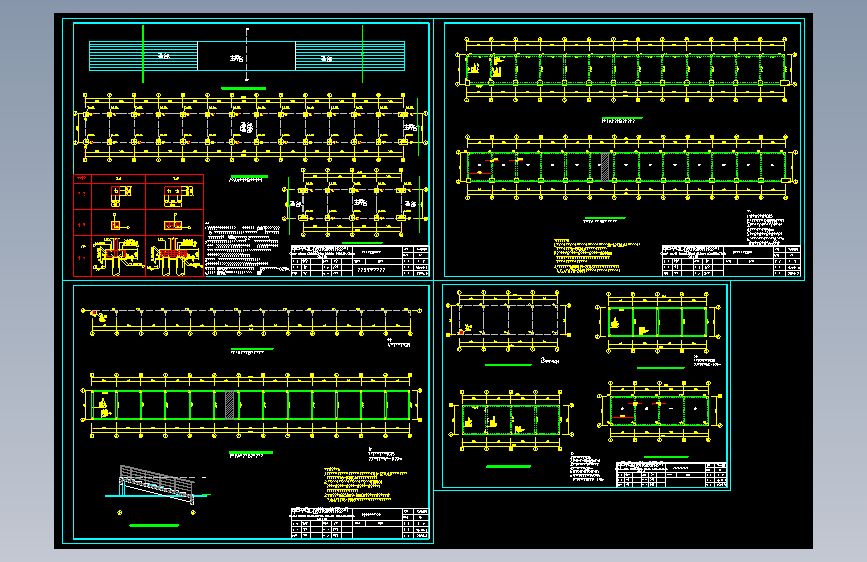The width and height of the screenshot is (867, 562).
Task: Click the cyan hatched roof plan strip
Action: (x=247, y=56)
